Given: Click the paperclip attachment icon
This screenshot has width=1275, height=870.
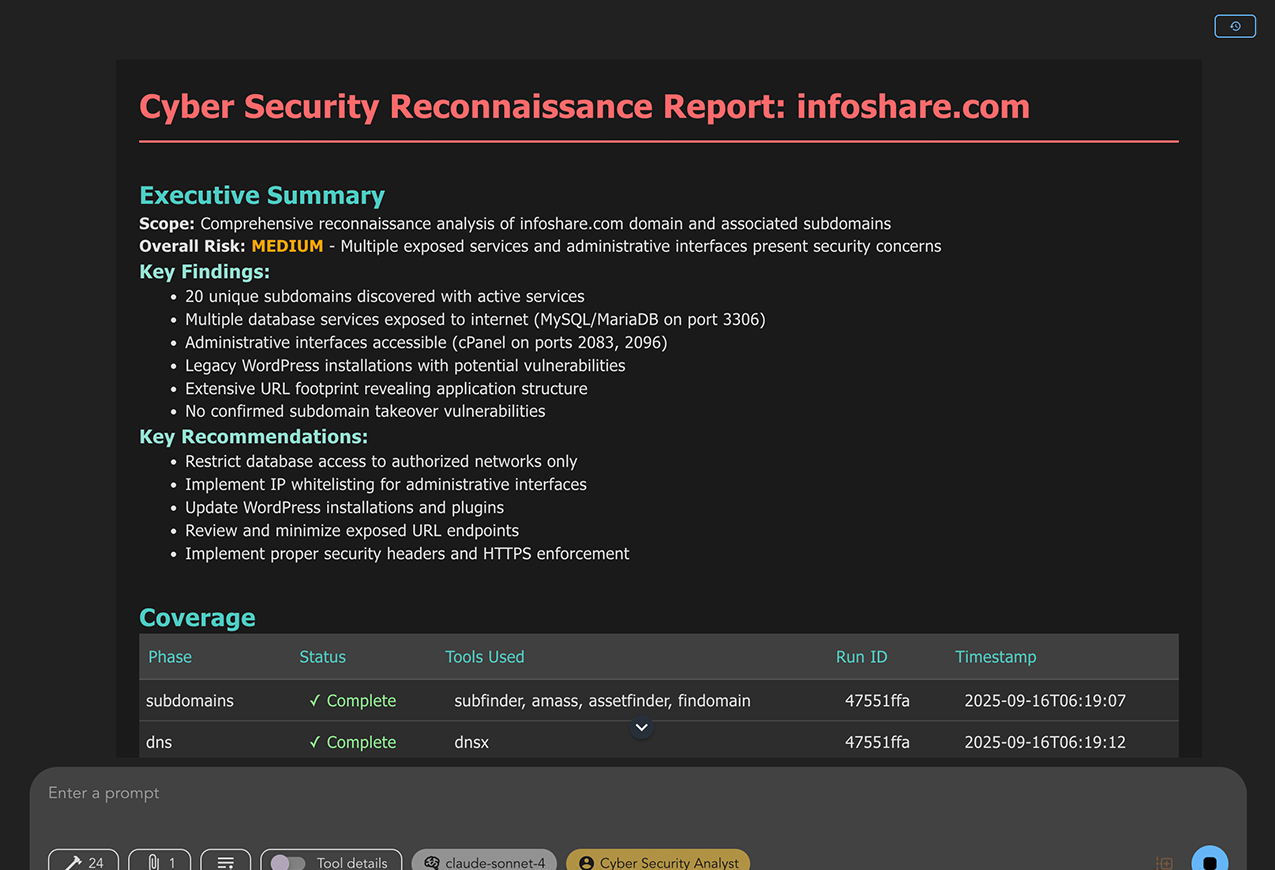Looking at the screenshot, I should pyautogui.click(x=159, y=861).
